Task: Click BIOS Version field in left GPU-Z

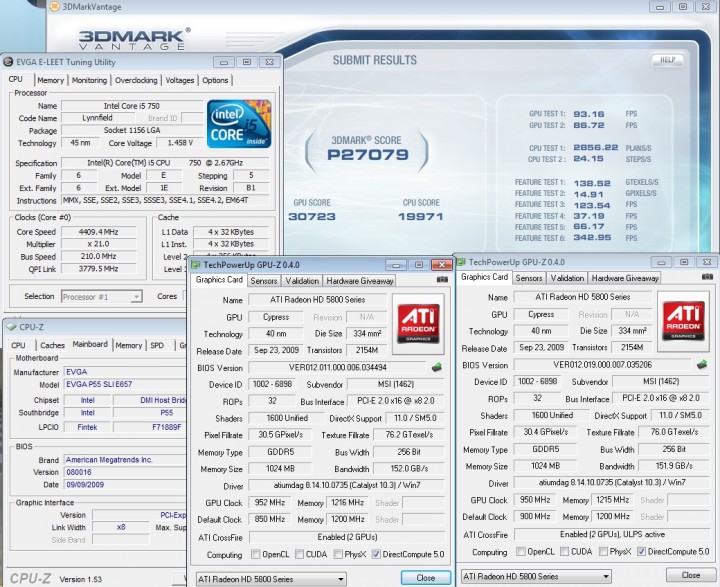Action: pyautogui.click(x=338, y=367)
